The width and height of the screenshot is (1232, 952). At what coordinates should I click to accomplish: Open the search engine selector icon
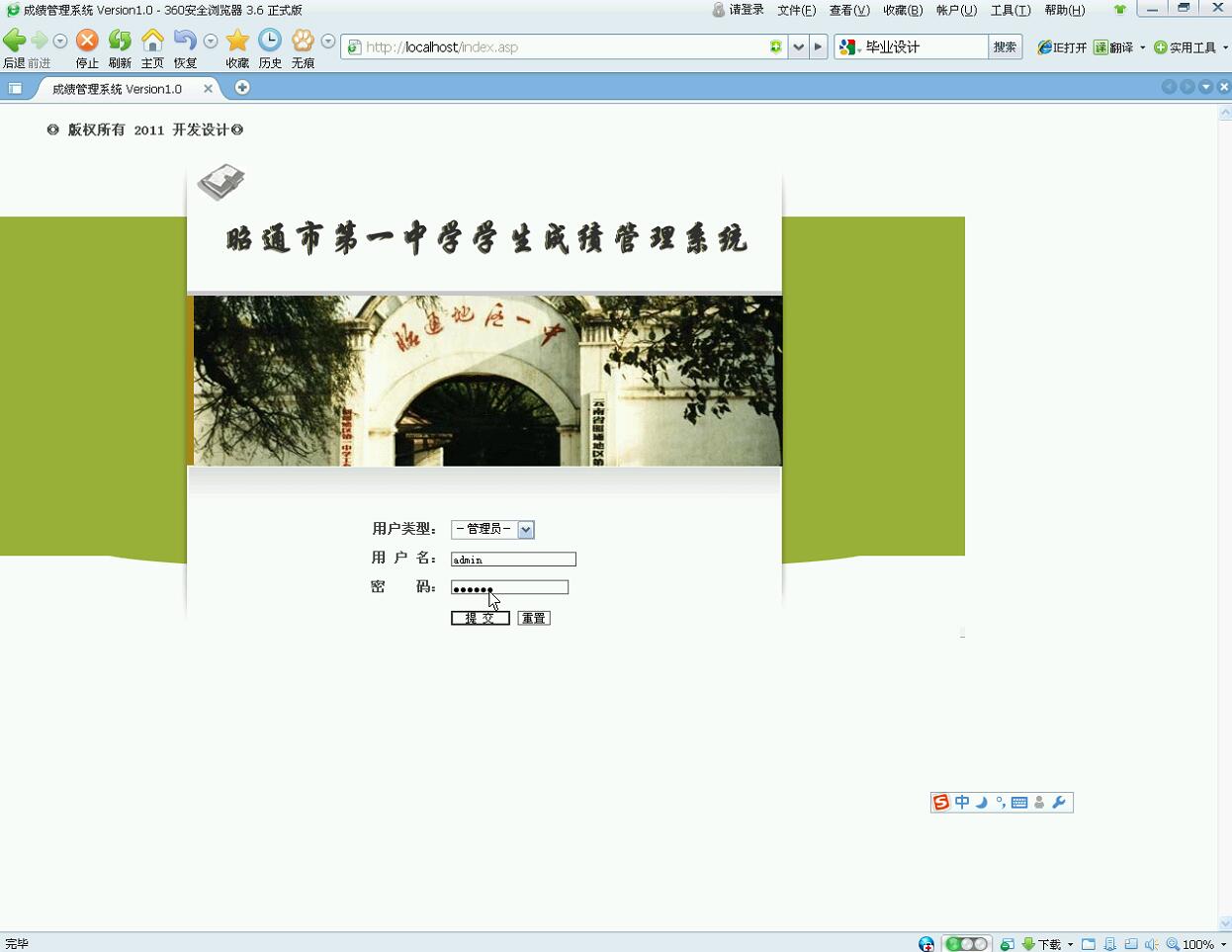pos(848,46)
